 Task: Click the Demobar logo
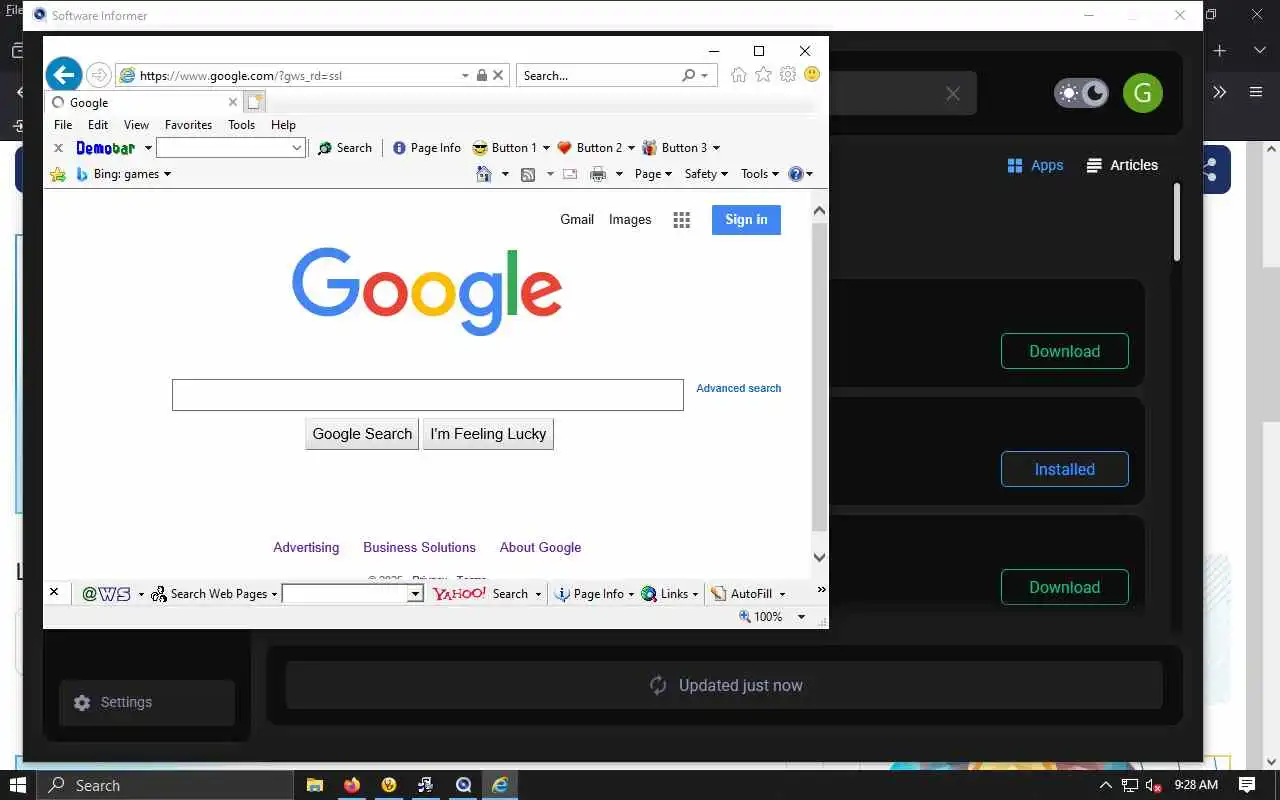(105, 148)
